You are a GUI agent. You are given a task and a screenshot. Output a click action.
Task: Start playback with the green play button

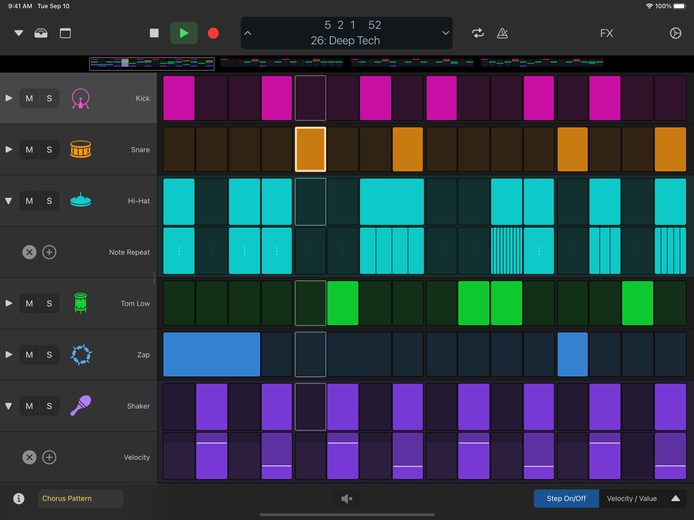184,33
